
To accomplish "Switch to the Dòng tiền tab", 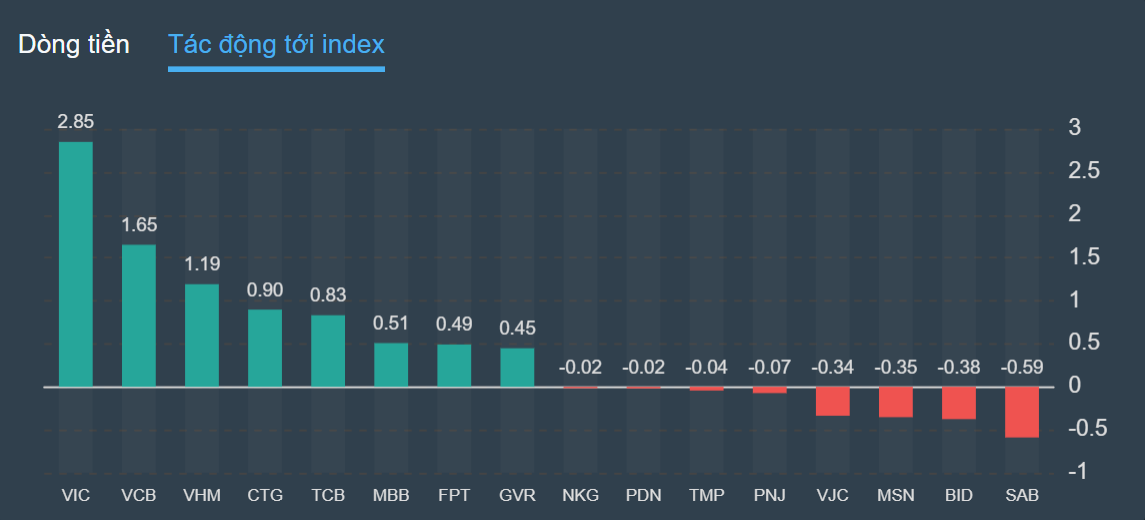I will pyautogui.click(x=73, y=44).
